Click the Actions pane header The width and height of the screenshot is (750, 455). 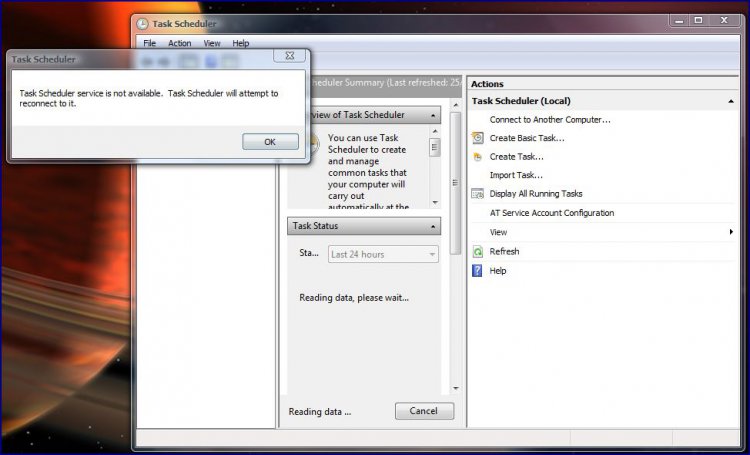pyautogui.click(x=603, y=84)
